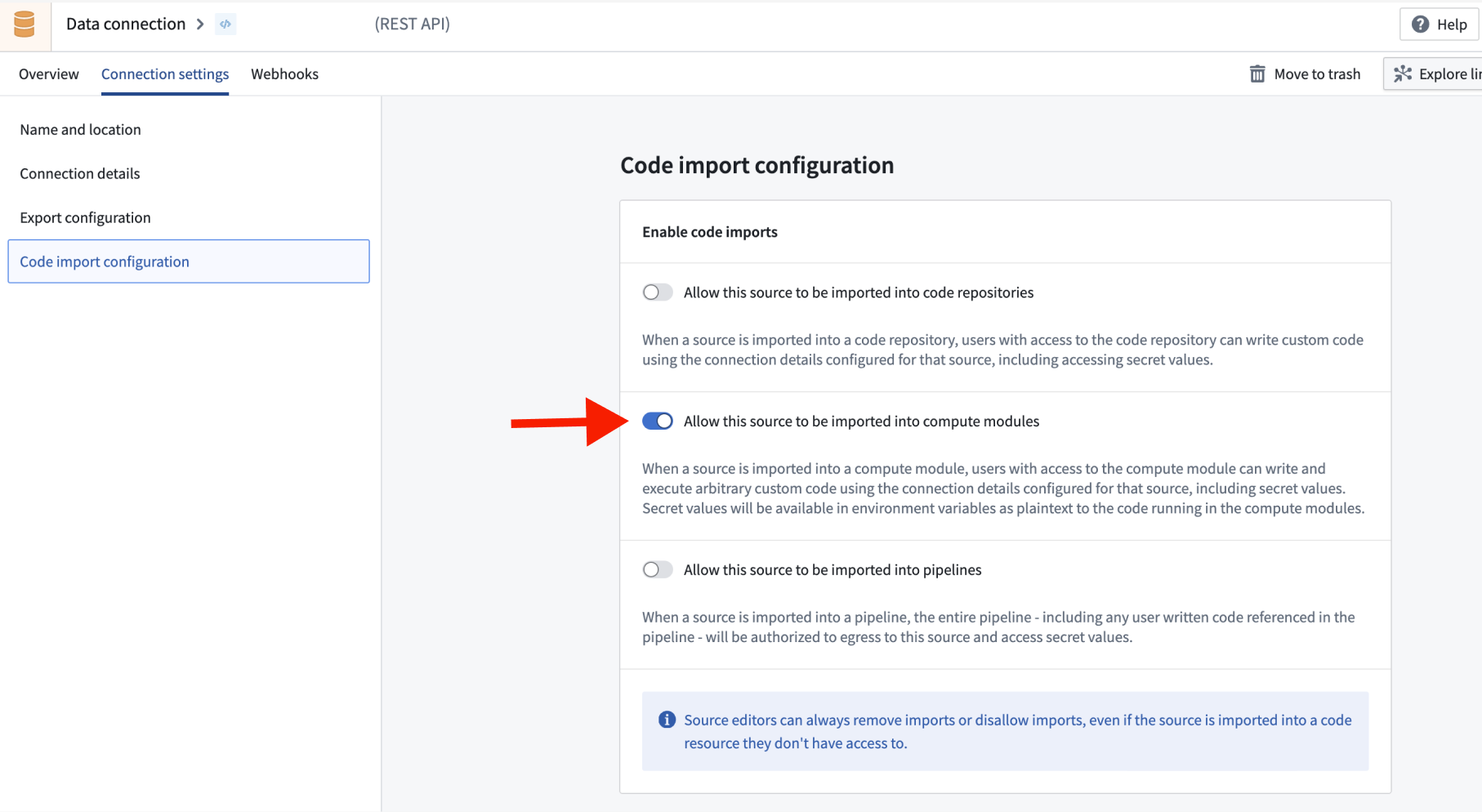This screenshot has width=1482, height=812.
Task: Enable the pipelines import toggle
Action: (657, 569)
